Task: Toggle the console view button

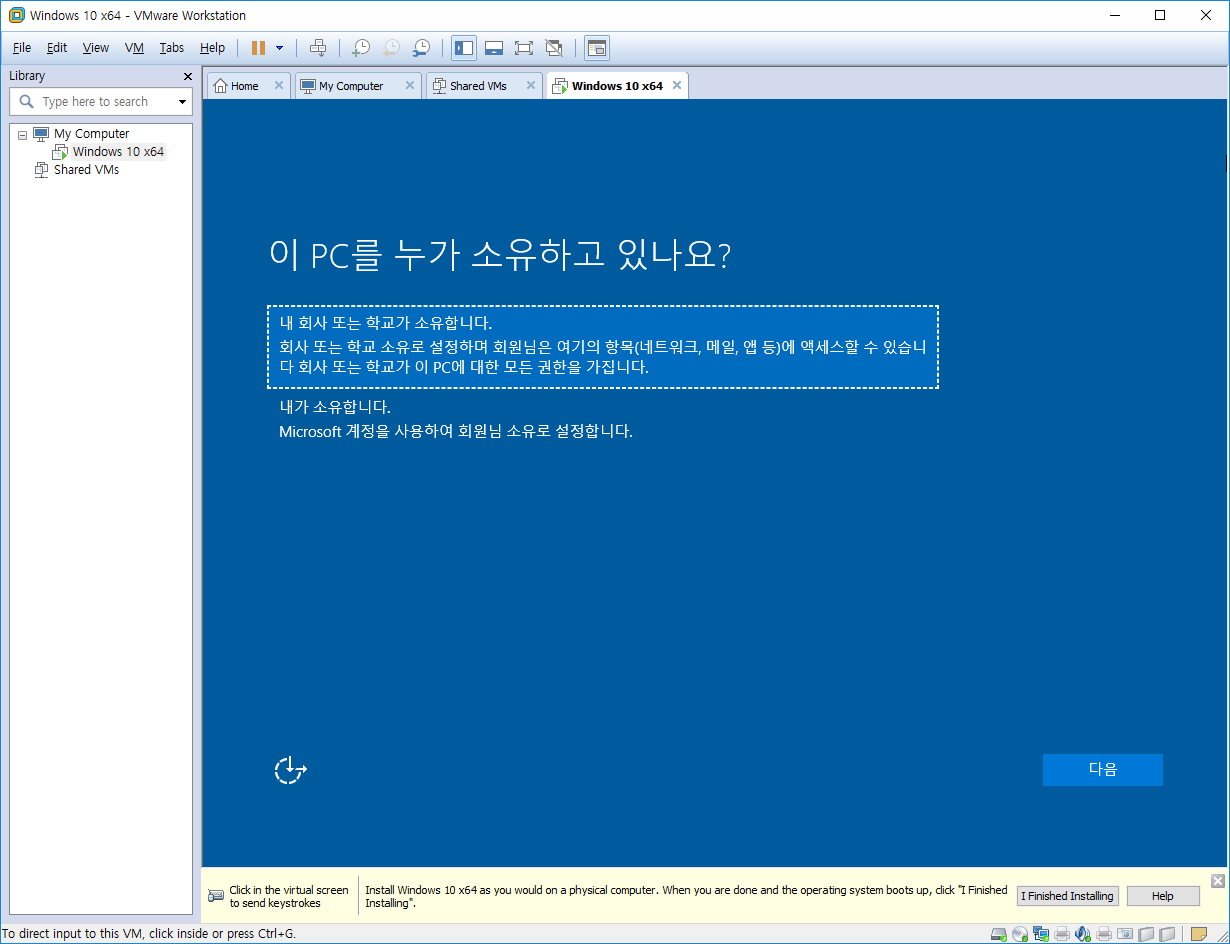Action: (597, 47)
